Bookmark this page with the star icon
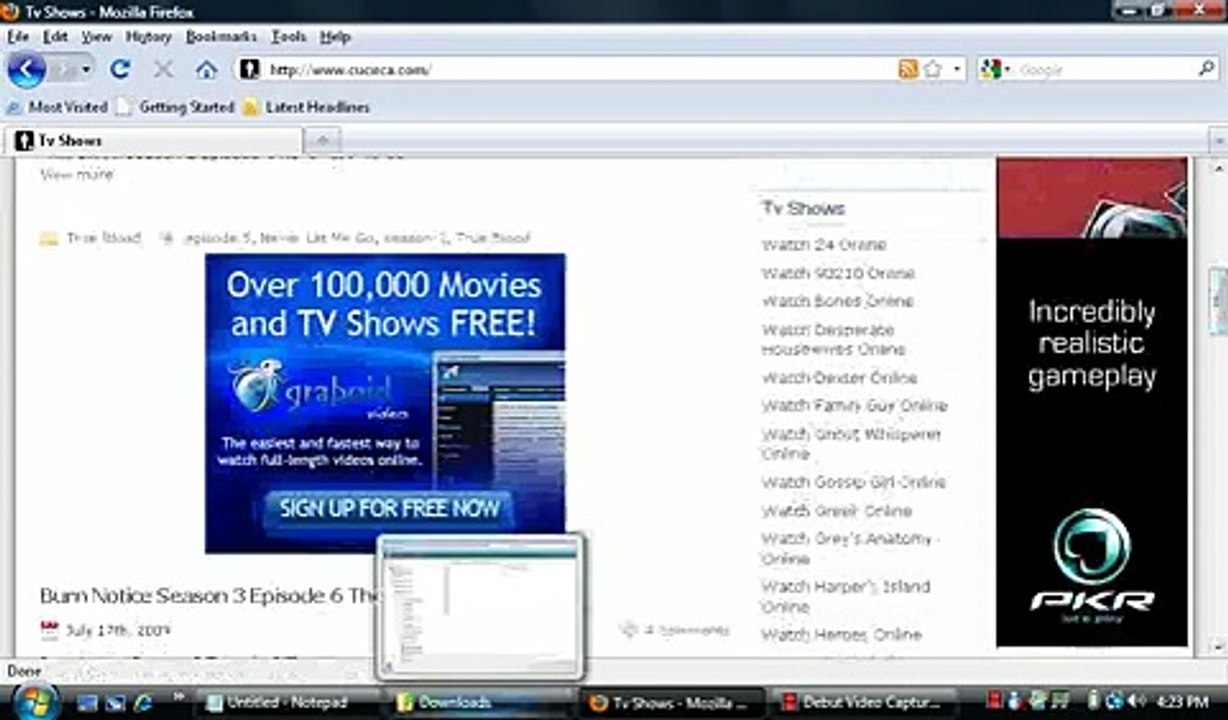The image size is (1228, 720). (x=933, y=69)
